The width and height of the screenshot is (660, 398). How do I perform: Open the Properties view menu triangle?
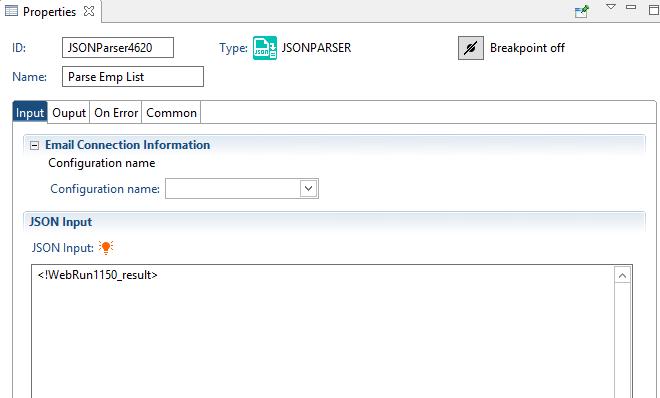click(x=611, y=7)
